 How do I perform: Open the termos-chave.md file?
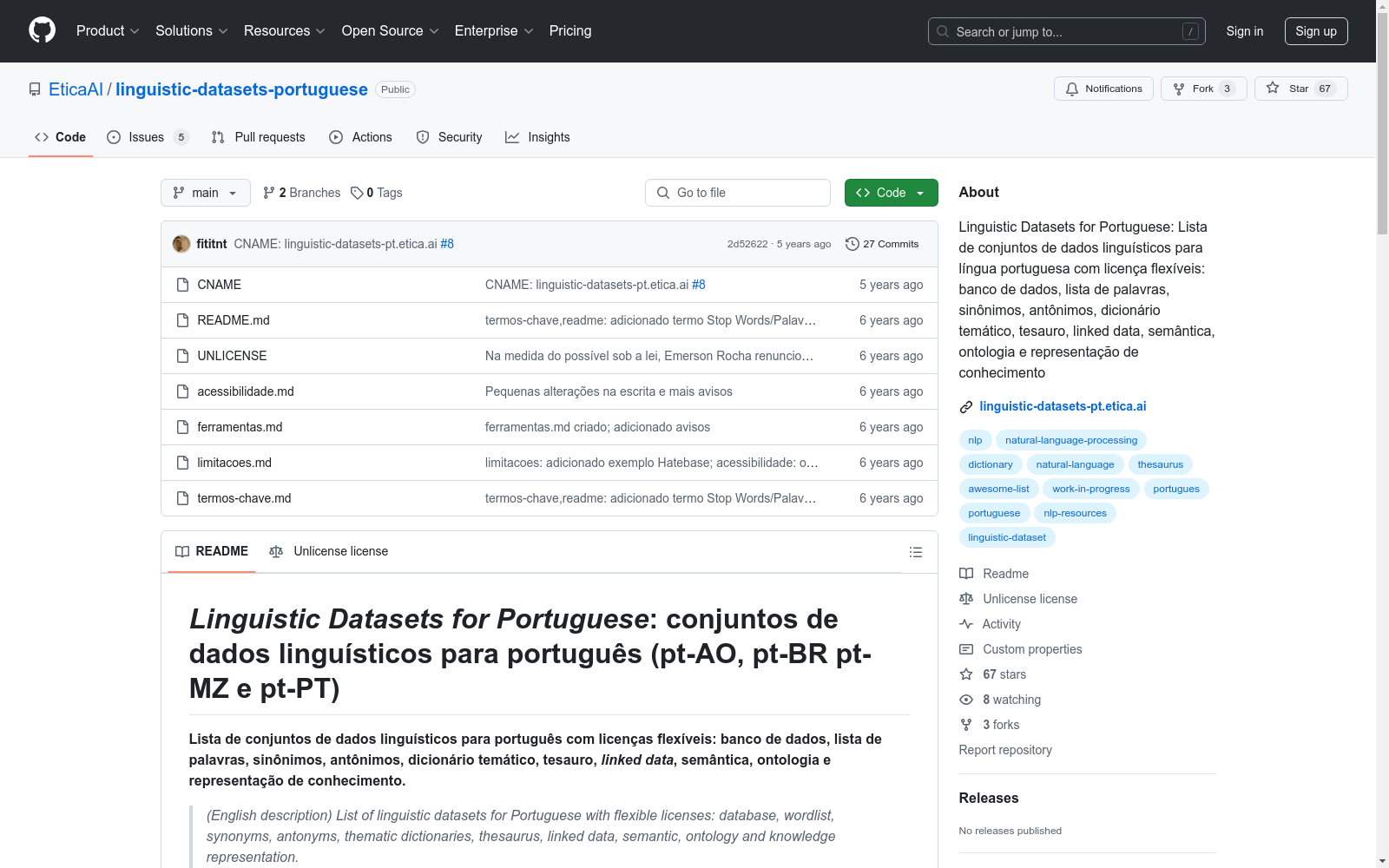pos(244,498)
